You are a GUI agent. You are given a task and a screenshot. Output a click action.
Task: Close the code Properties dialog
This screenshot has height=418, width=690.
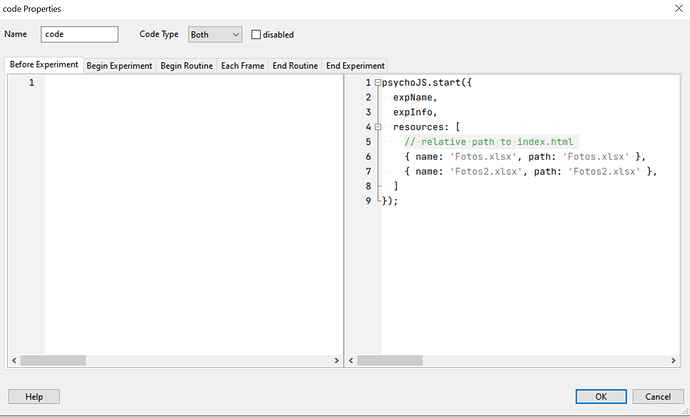679,8
